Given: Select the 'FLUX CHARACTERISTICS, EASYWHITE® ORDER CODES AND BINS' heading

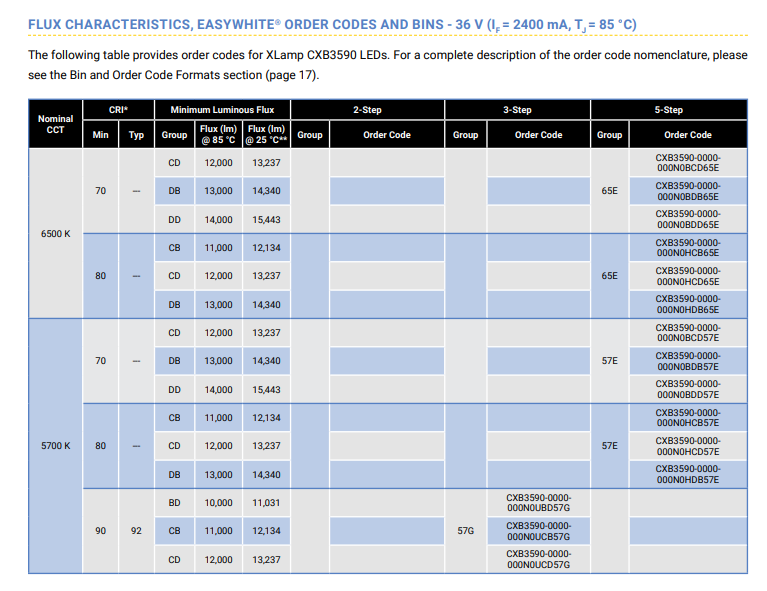Looking at the screenshot, I should tap(332, 24).
